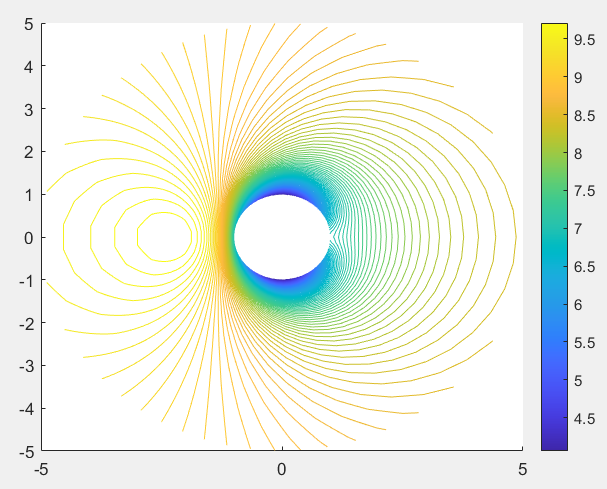This screenshot has width=607, height=489.
Task: Select the colorbar tick label 7
Action: (579, 229)
